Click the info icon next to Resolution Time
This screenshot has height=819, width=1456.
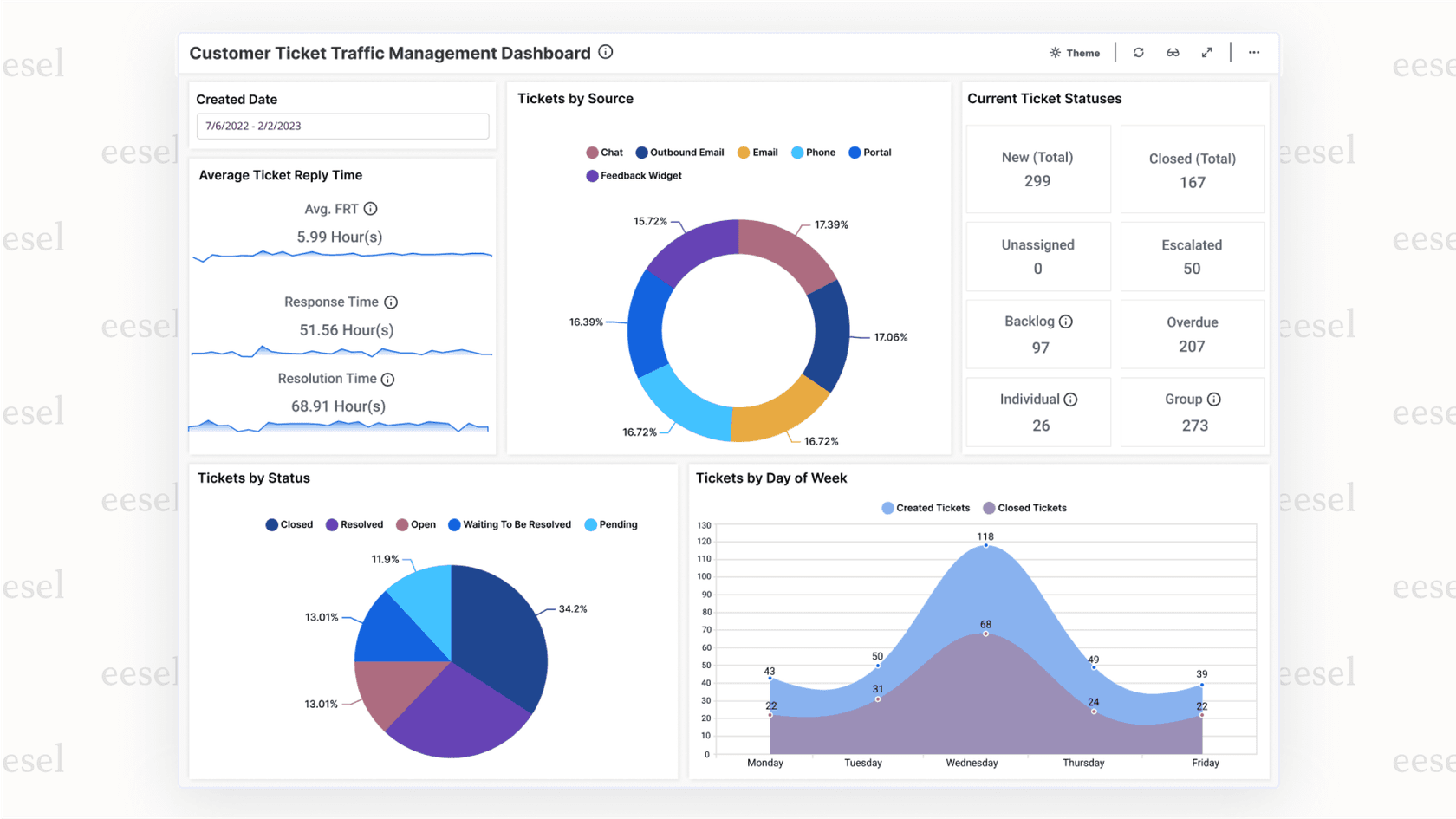tap(387, 379)
